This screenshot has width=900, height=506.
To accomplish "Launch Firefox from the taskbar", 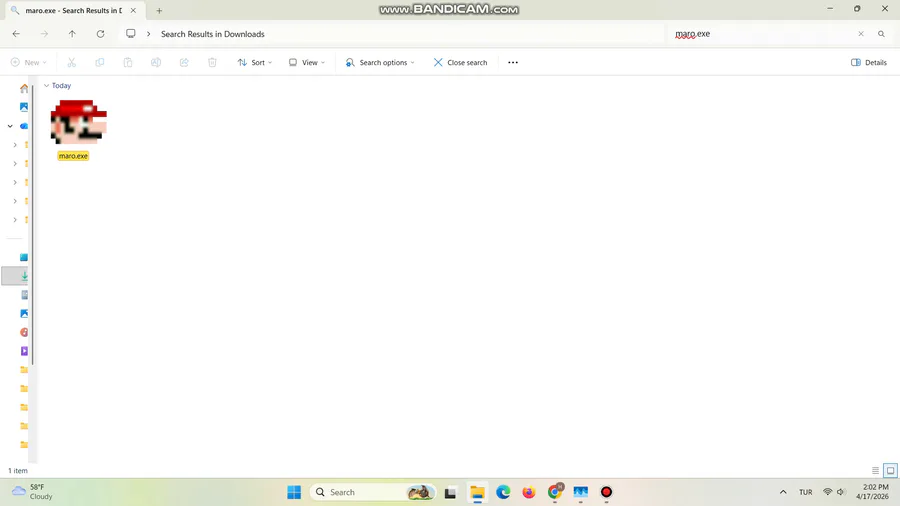I will 529,492.
